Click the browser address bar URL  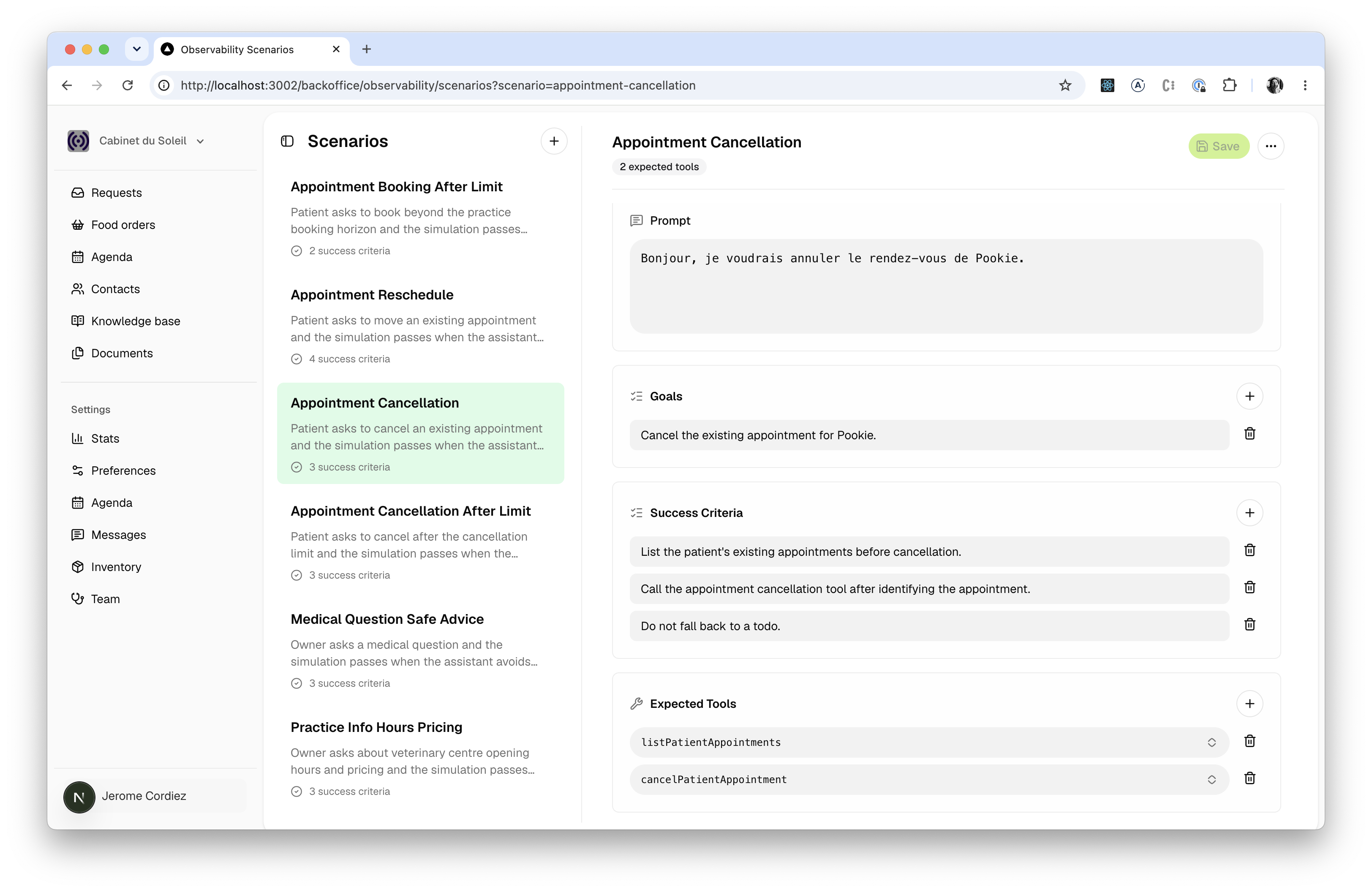[438, 85]
